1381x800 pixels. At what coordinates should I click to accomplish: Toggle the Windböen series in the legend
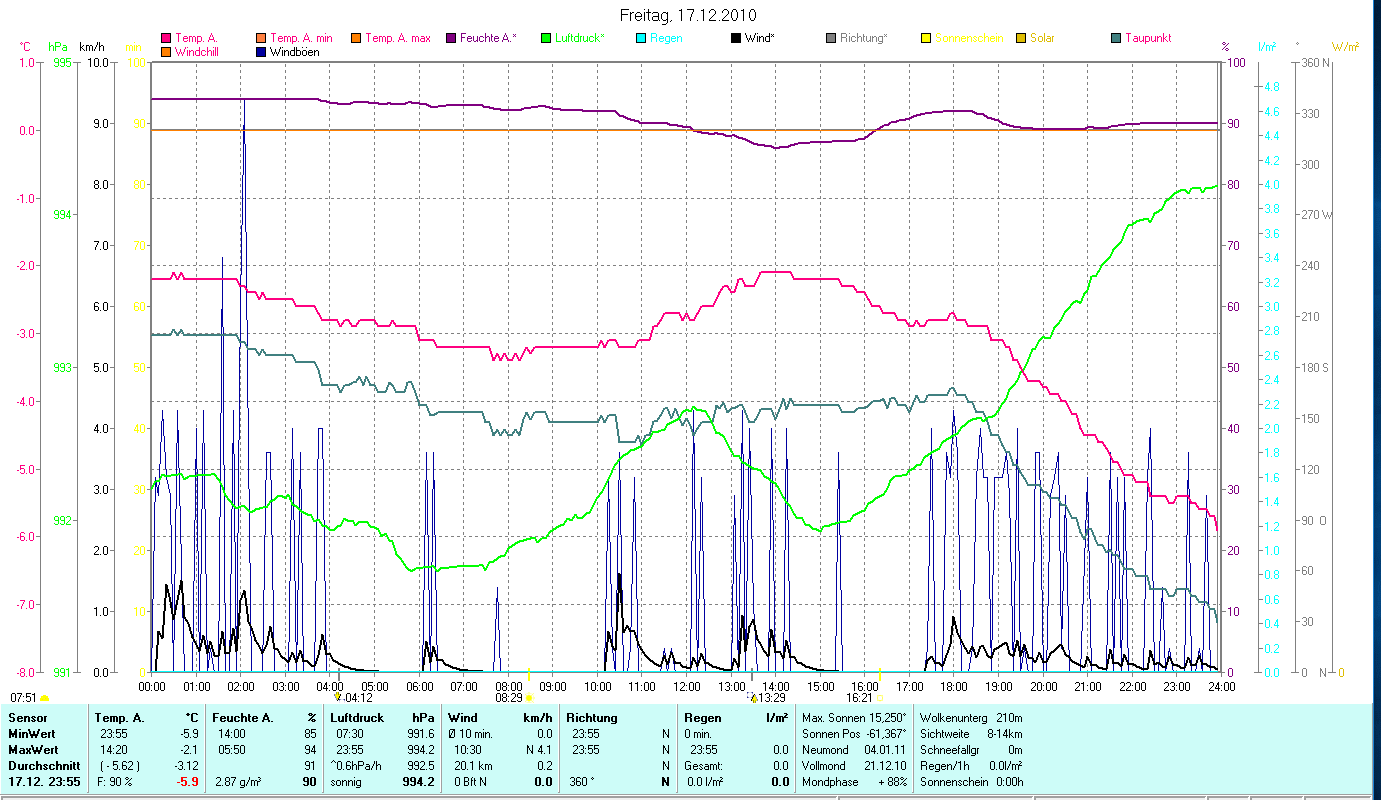[x=294, y=51]
